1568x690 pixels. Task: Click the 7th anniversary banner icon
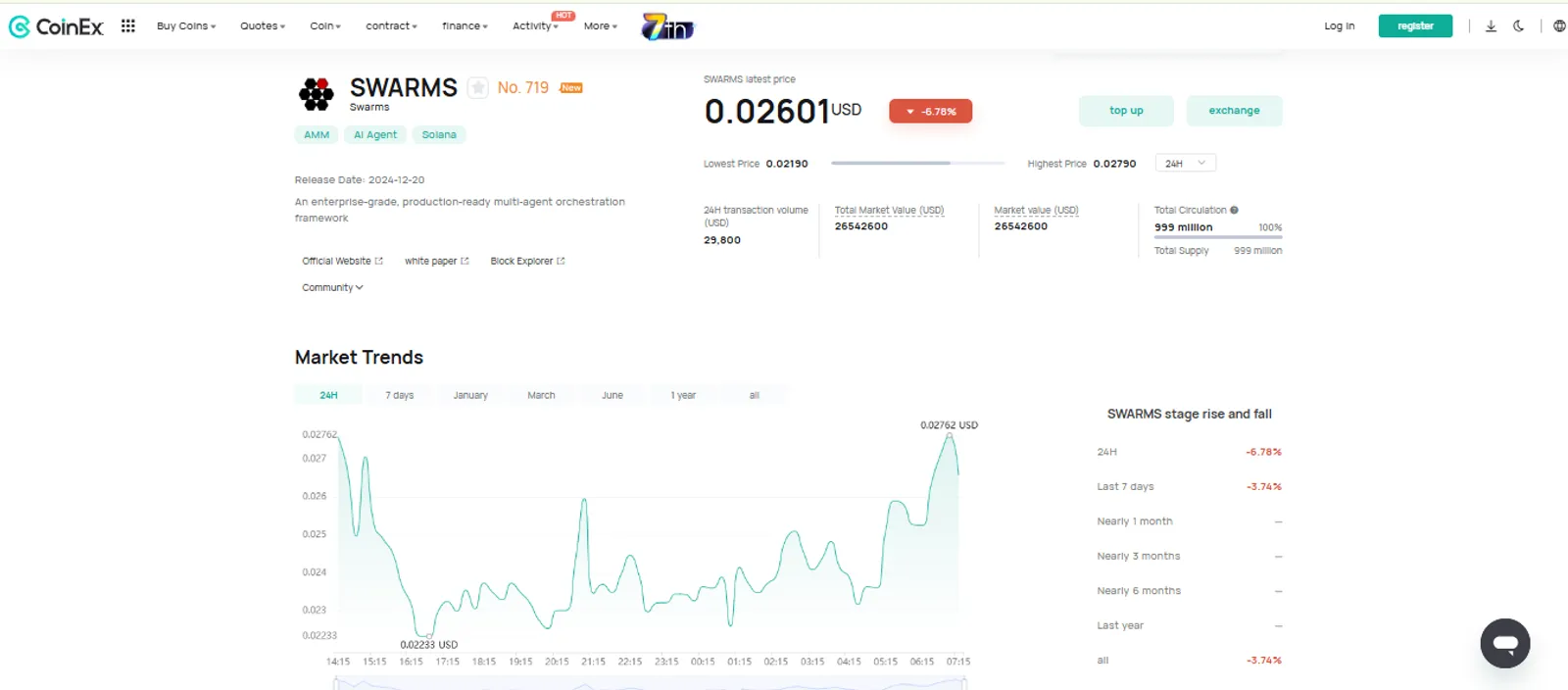[667, 27]
